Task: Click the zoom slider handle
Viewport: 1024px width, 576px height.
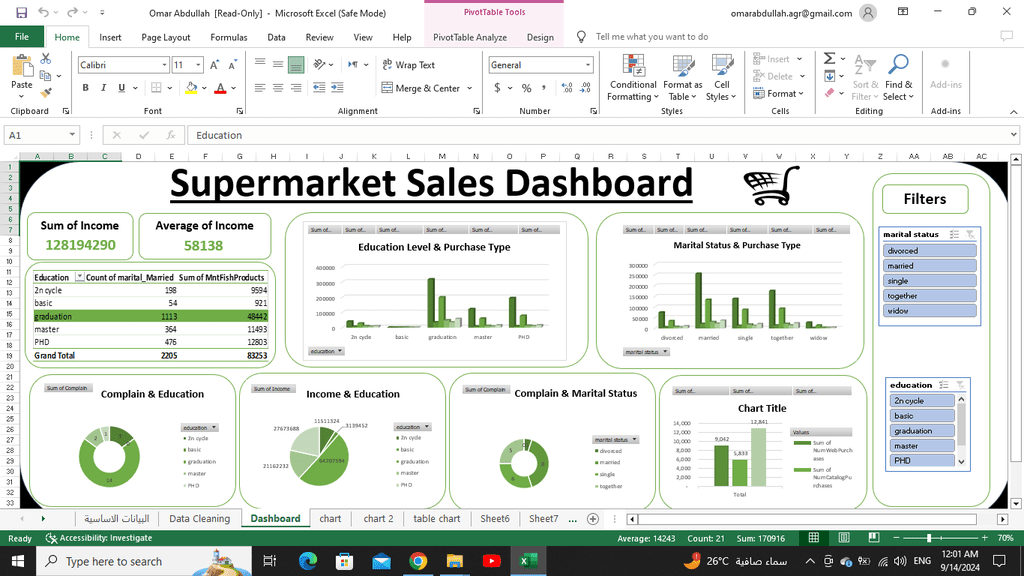Action: (929, 537)
